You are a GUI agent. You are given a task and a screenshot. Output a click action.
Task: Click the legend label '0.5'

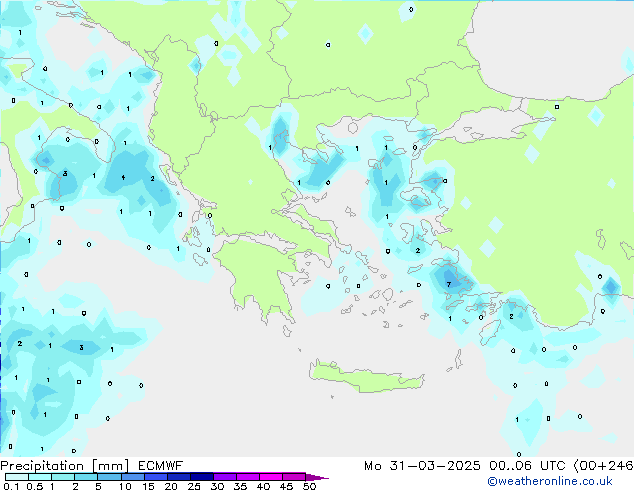[x=35, y=486]
